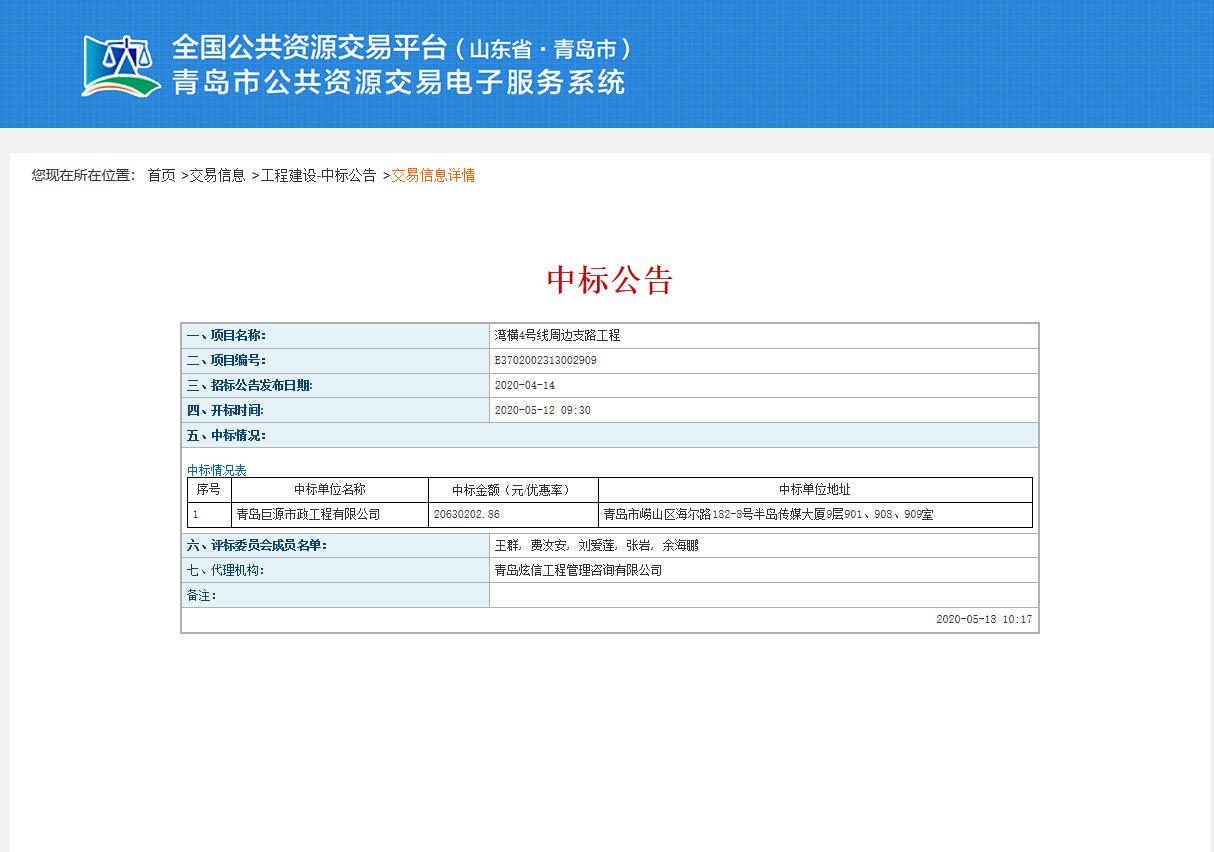This screenshot has width=1214, height=852.
Task: Click tender announcement date 2020-04-14
Action: (x=524, y=385)
